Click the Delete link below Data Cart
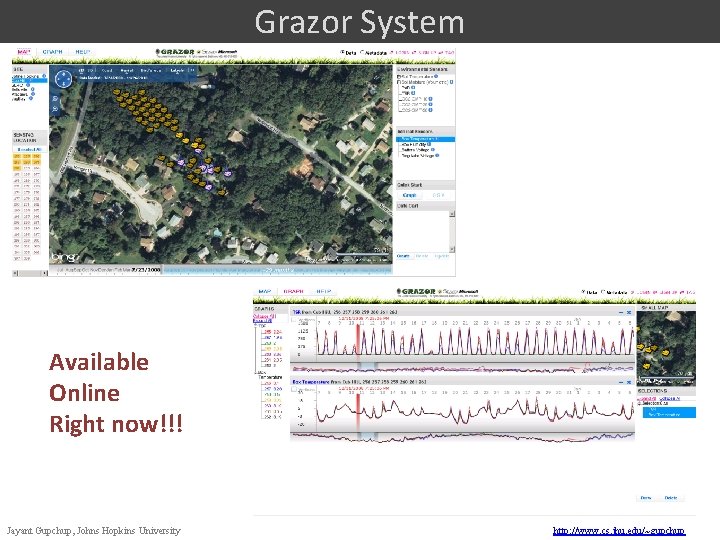720x540 pixels. coord(422,256)
